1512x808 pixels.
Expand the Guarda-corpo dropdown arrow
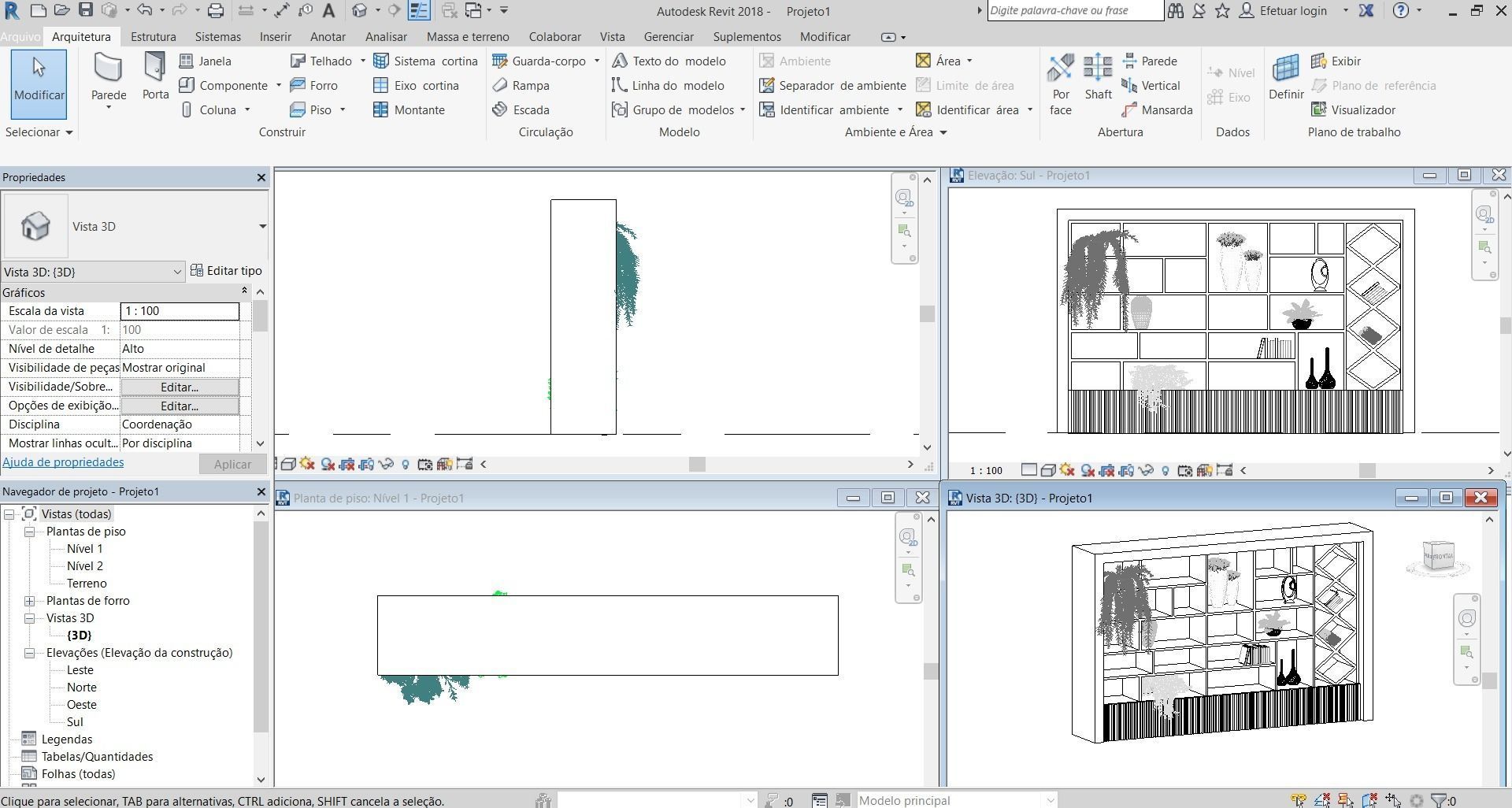coord(596,61)
